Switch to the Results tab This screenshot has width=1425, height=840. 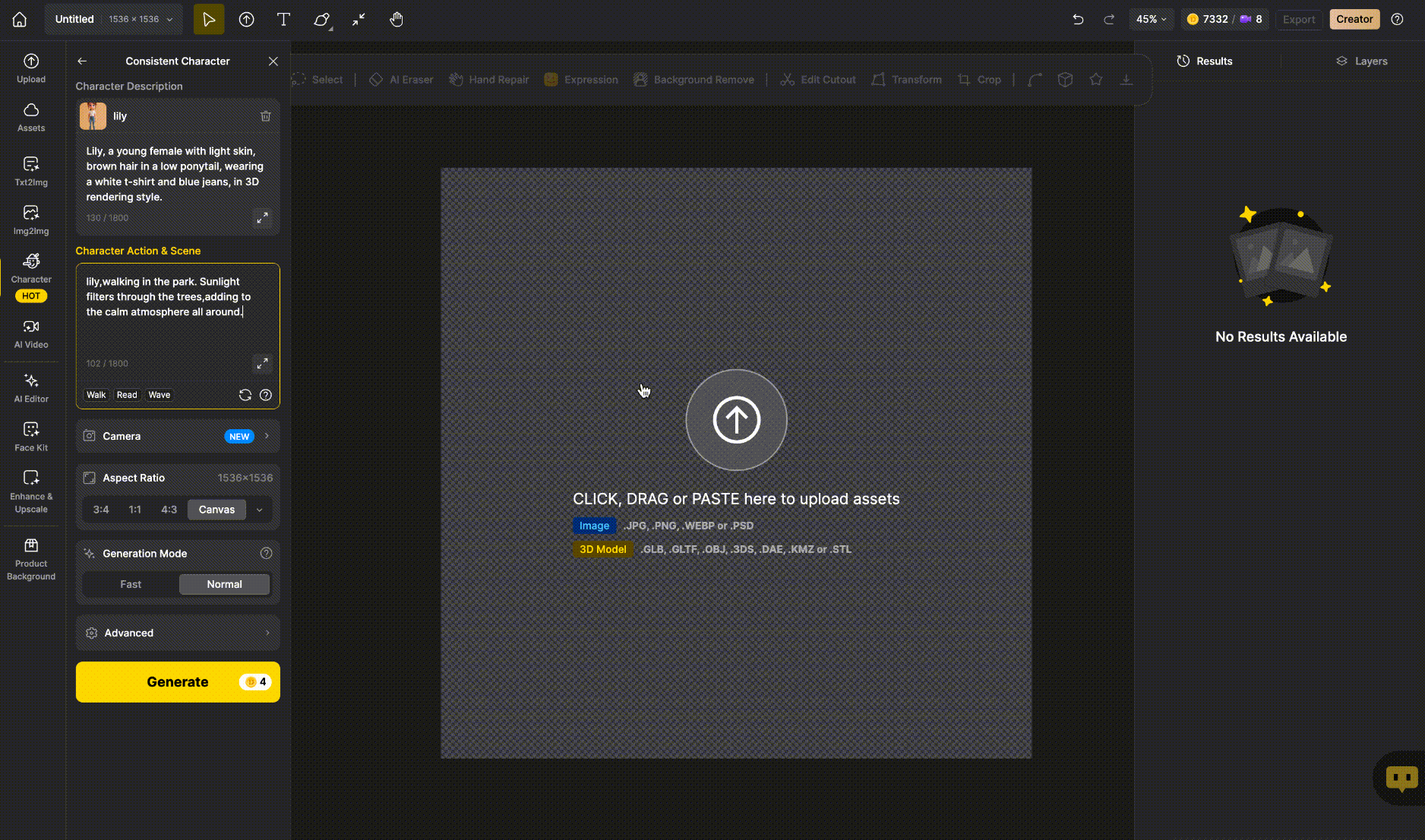[1205, 61]
